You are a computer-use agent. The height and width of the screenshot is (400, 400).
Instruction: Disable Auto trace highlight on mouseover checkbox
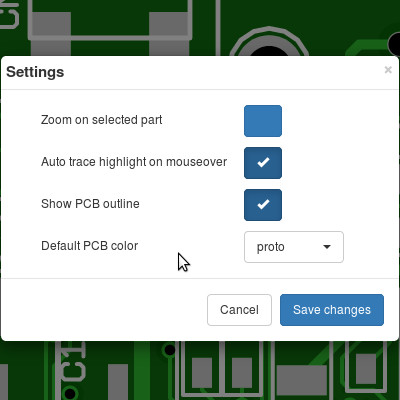tap(263, 163)
